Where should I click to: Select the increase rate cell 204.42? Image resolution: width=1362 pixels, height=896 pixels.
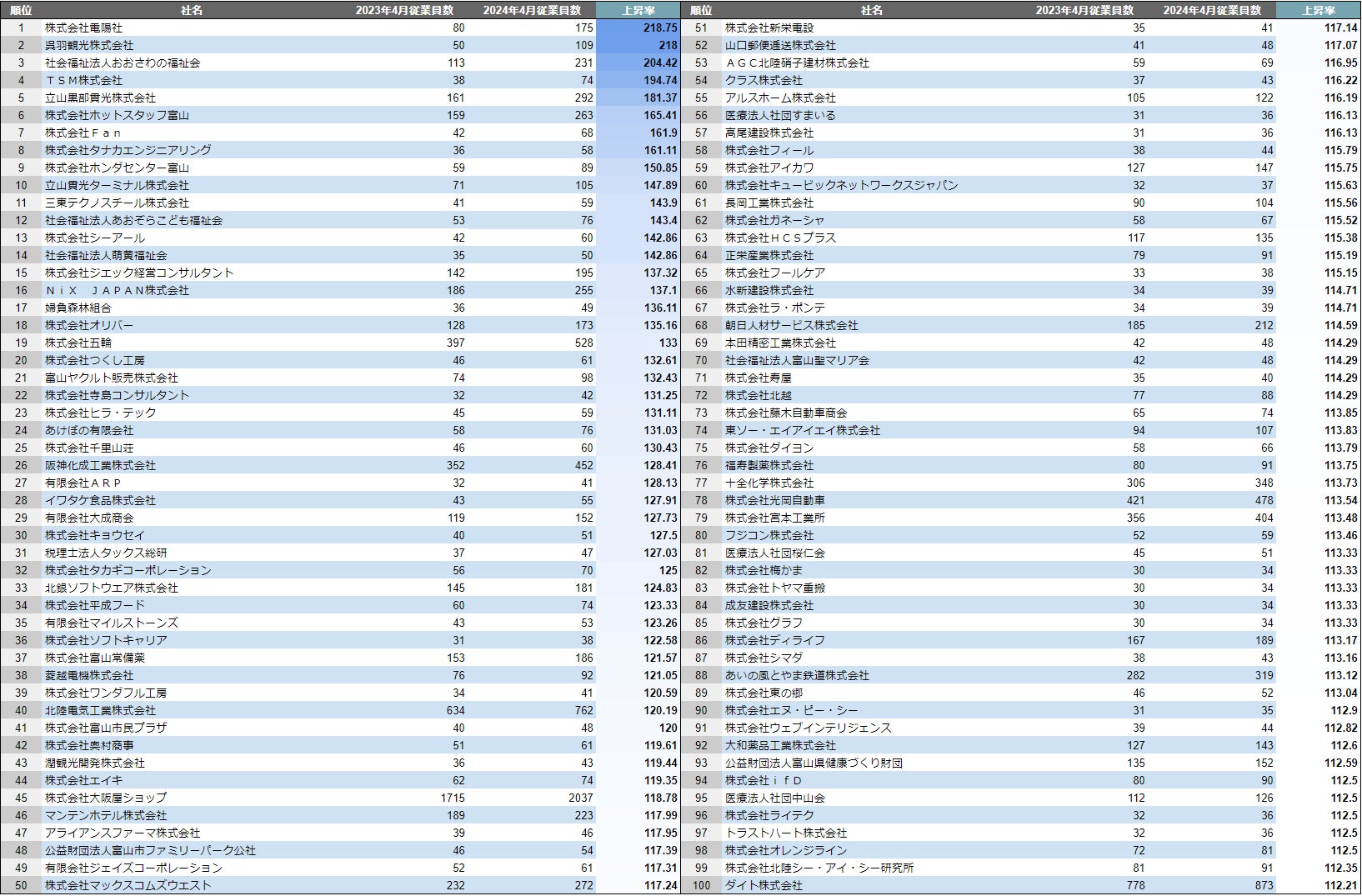(x=660, y=63)
